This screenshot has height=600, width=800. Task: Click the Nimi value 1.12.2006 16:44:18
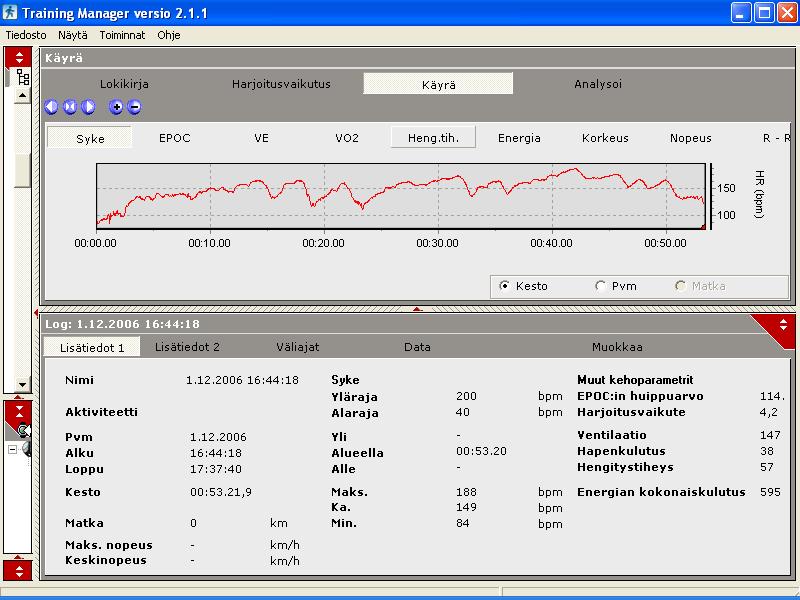[242, 380]
